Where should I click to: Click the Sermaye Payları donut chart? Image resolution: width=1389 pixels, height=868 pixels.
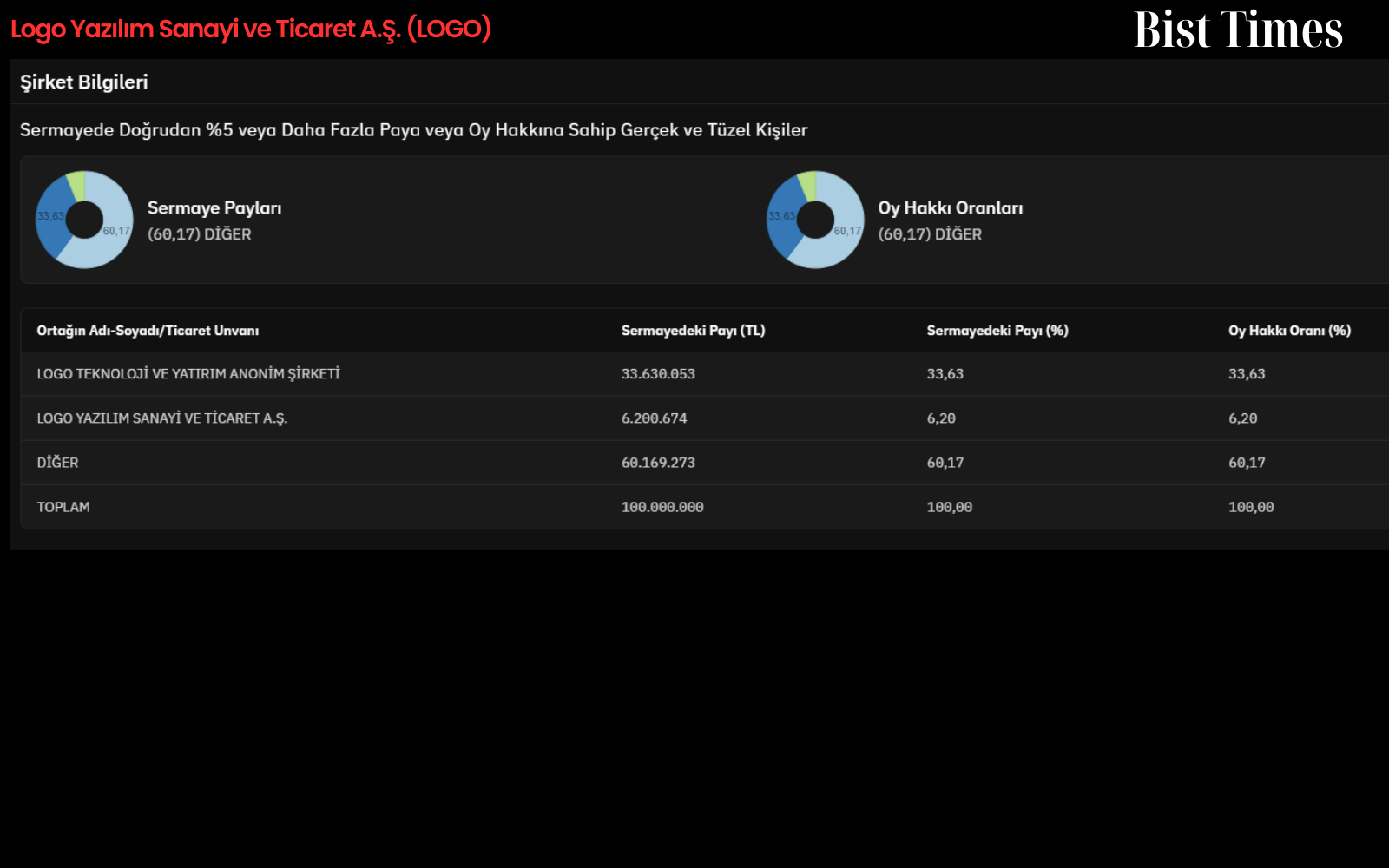click(x=84, y=220)
